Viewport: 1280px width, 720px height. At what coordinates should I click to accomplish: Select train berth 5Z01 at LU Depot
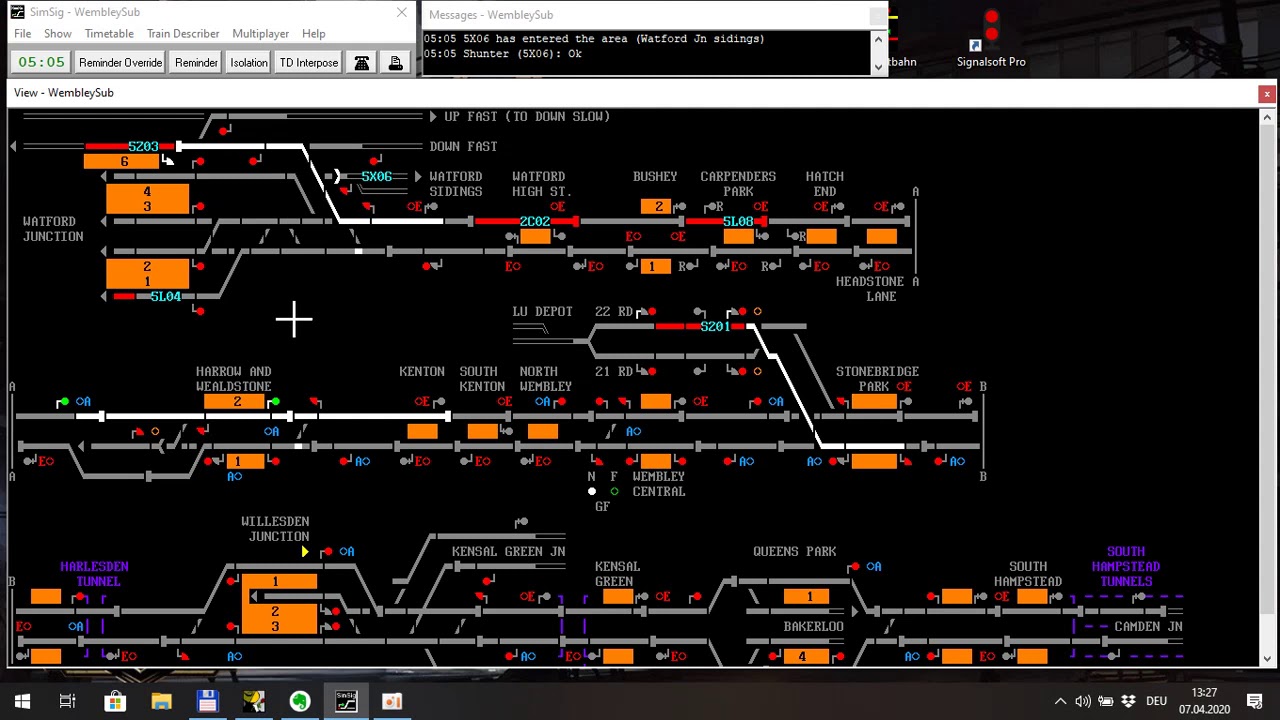coord(715,326)
